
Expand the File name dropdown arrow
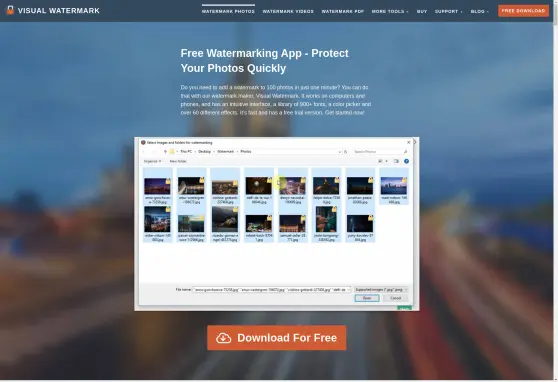(x=348, y=290)
